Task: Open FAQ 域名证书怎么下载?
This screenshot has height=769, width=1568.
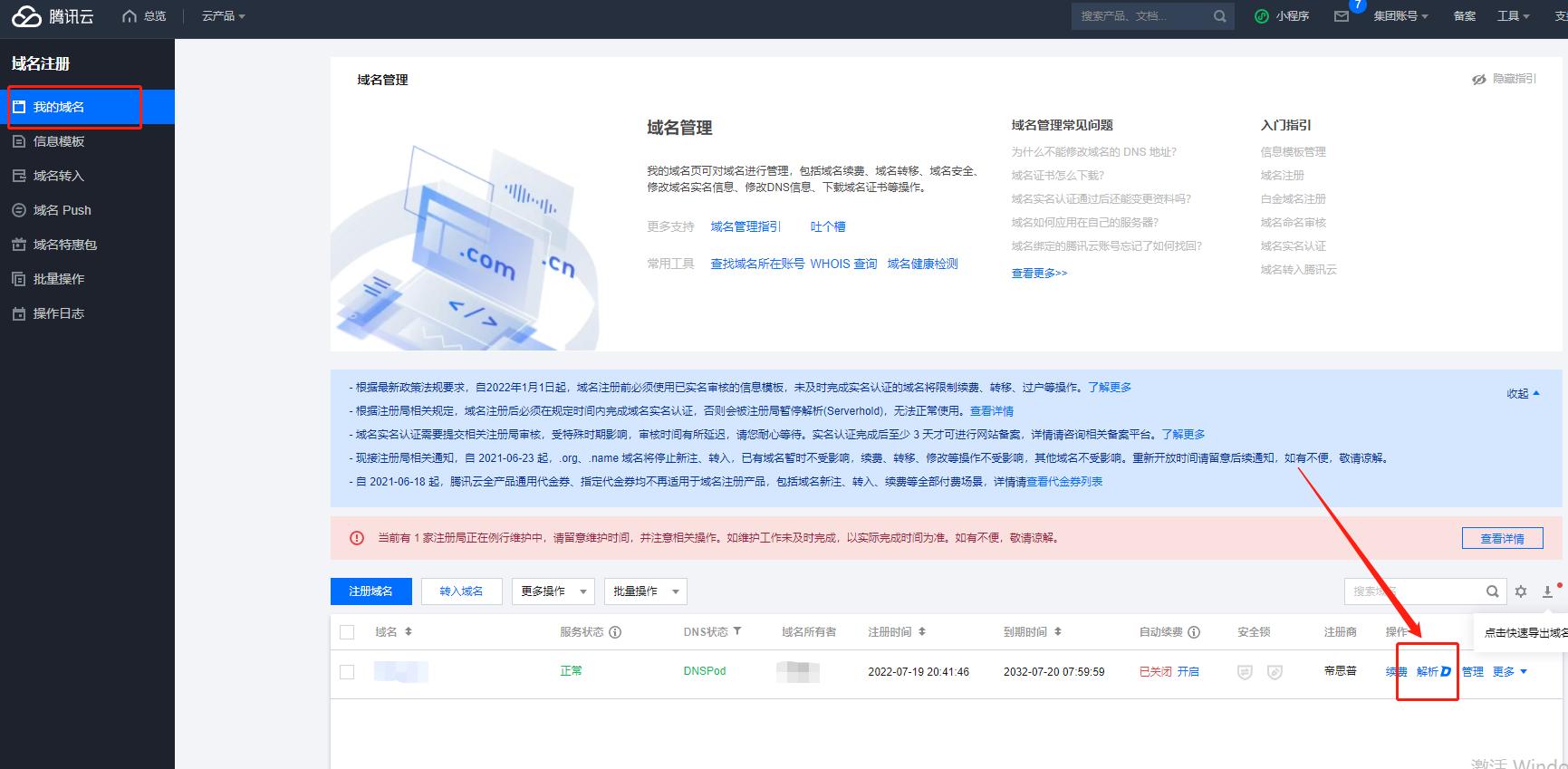Action: pos(1057,176)
